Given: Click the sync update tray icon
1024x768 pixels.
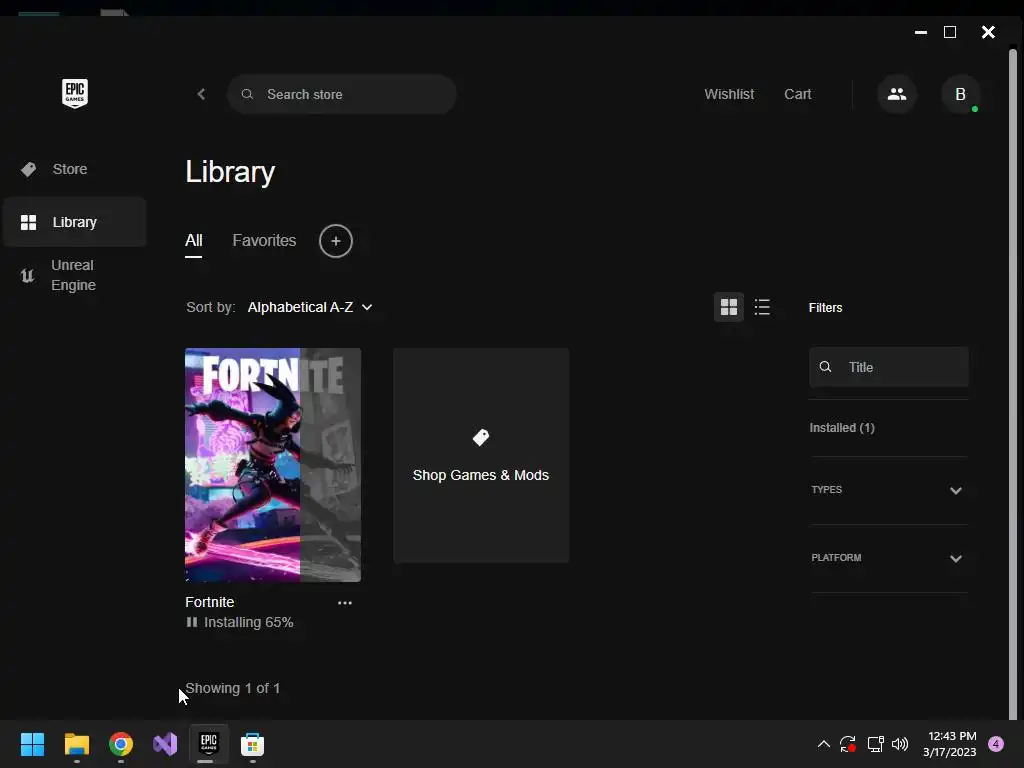Looking at the screenshot, I should [848, 744].
